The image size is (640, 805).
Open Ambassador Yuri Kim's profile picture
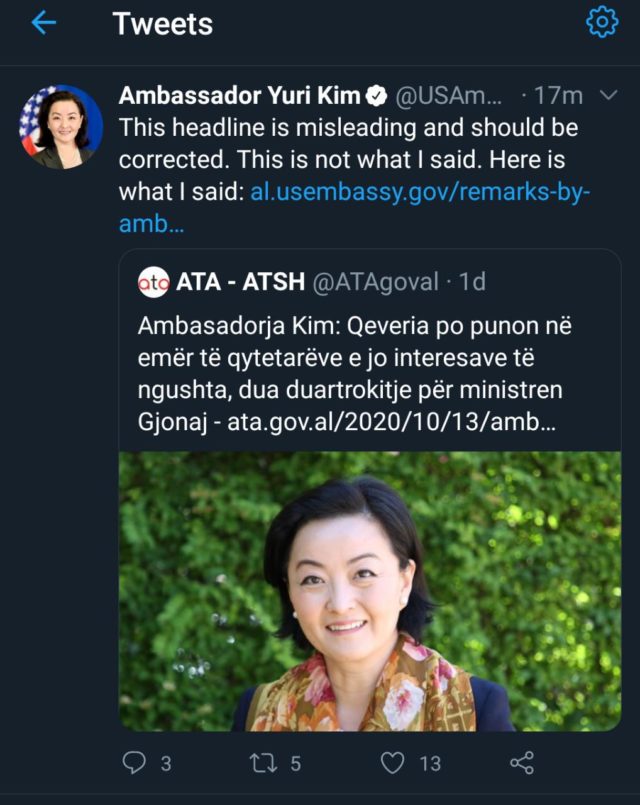click(61, 127)
